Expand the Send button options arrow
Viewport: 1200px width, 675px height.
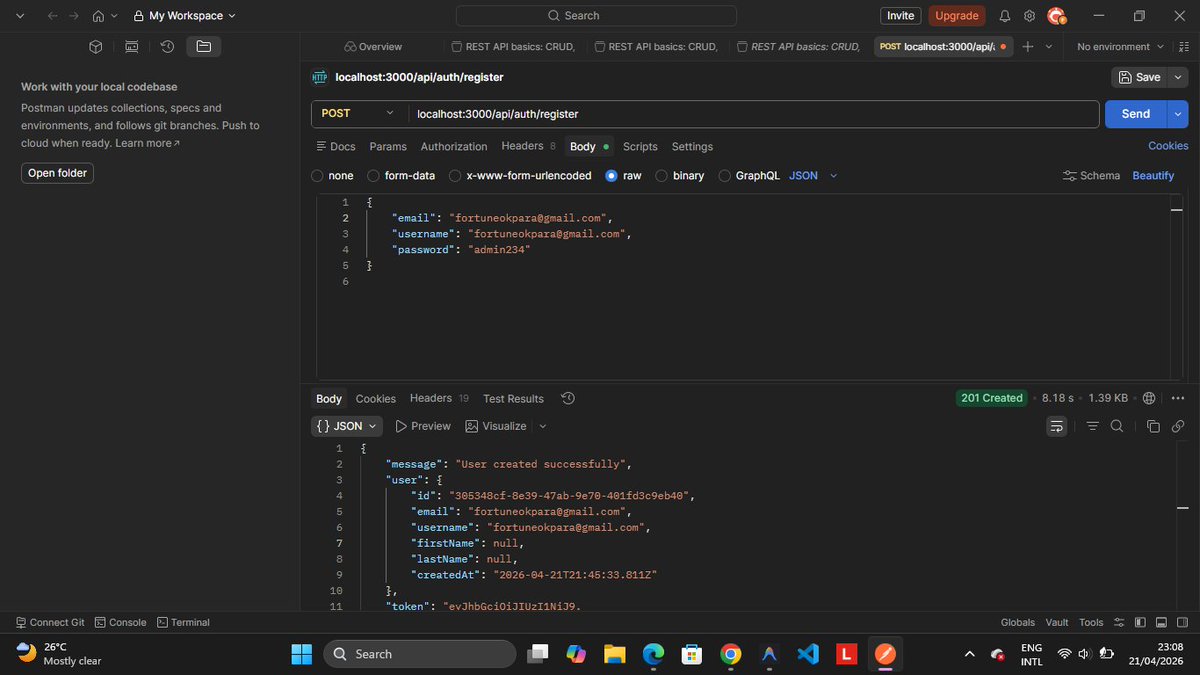1177,114
